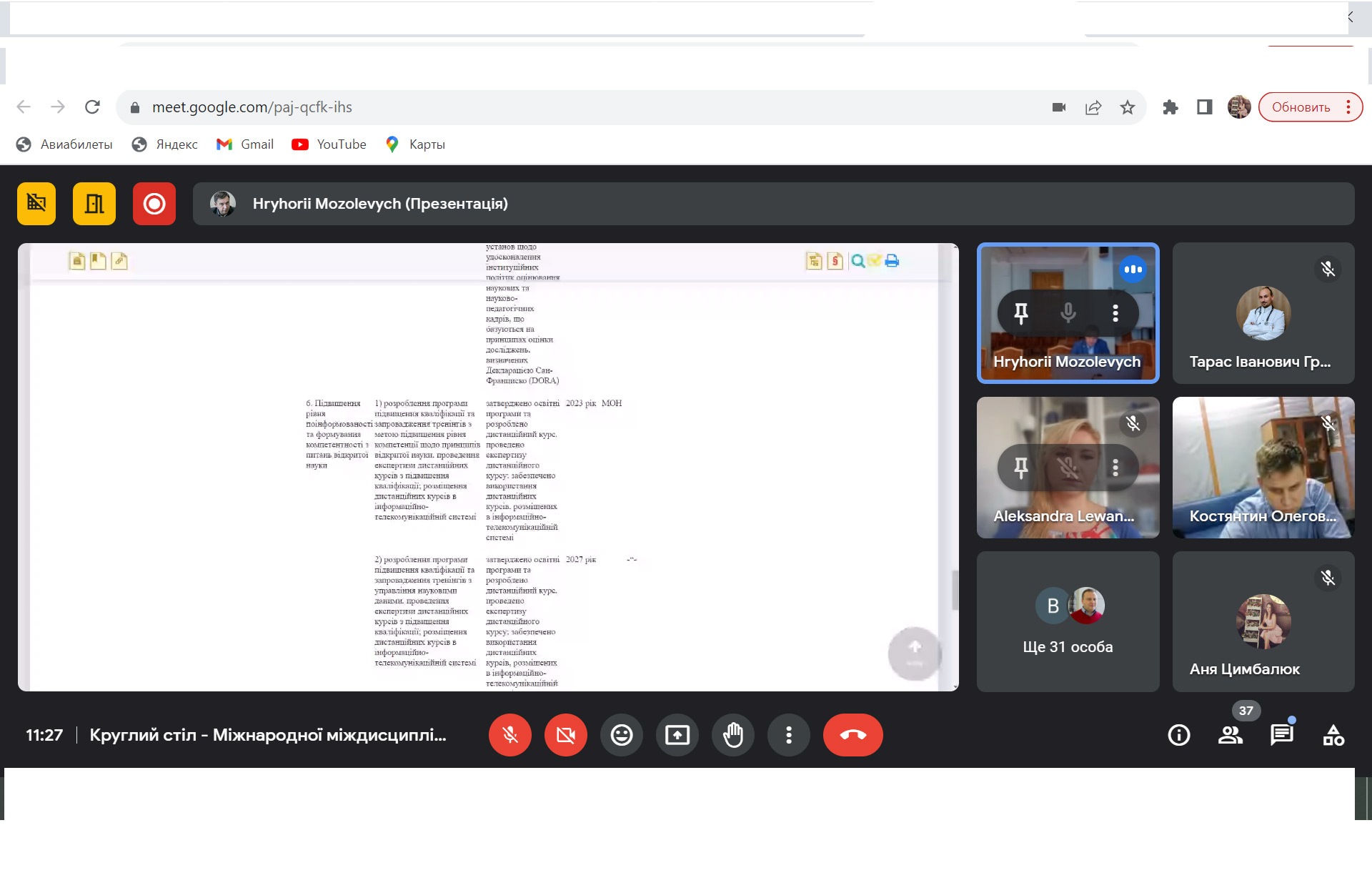Open the activities panel
Viewport: 1372px width, 883px height.
(x=1333, y=735)
